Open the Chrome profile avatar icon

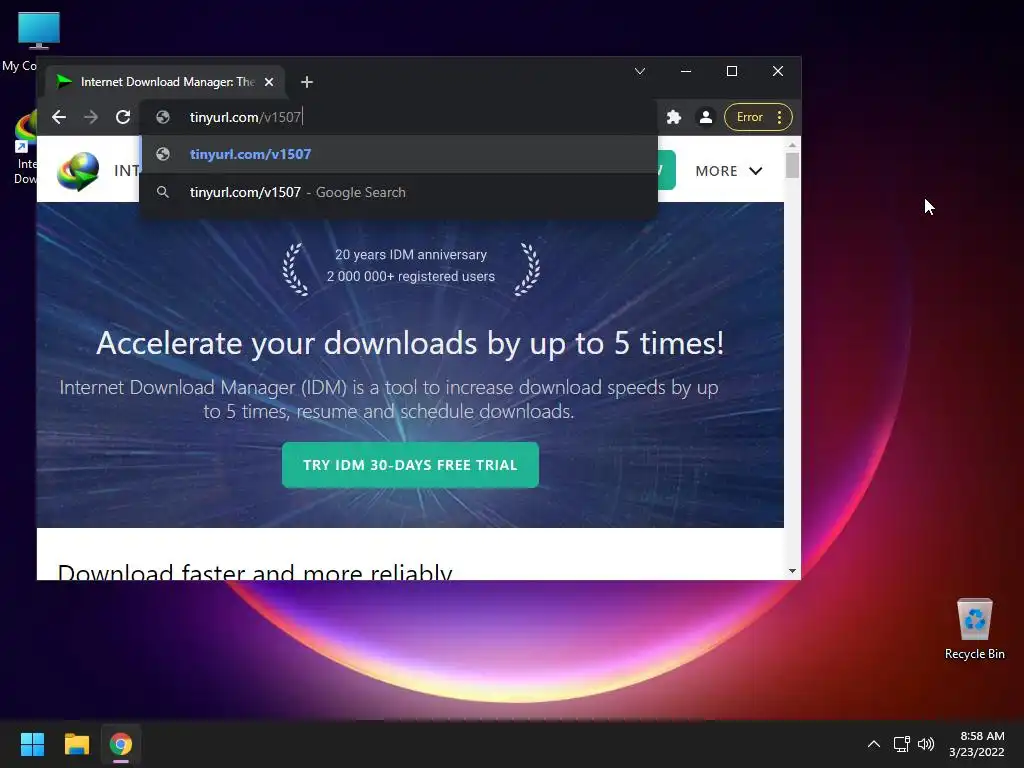point(705,117)
